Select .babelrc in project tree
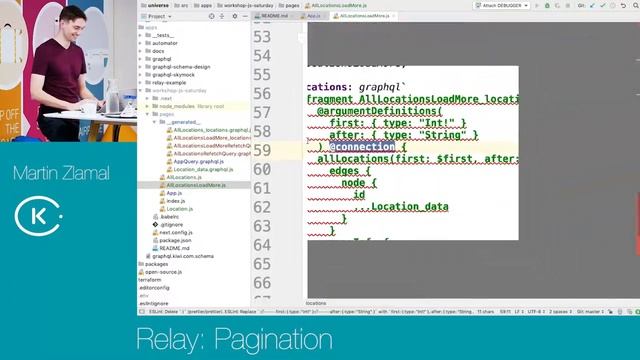Viewport: 640px width, 360px height. (169, 217)
